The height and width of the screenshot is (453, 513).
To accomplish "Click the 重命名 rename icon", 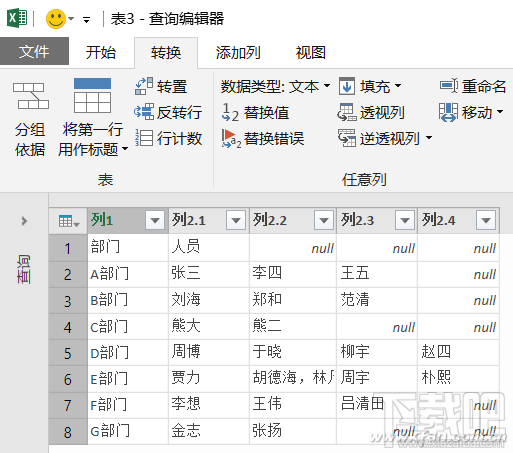I will click(x=449, y=86).
